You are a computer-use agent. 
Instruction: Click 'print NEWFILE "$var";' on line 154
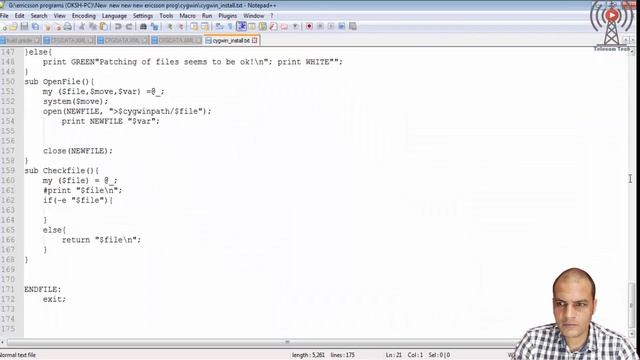(x=111, y=121)
